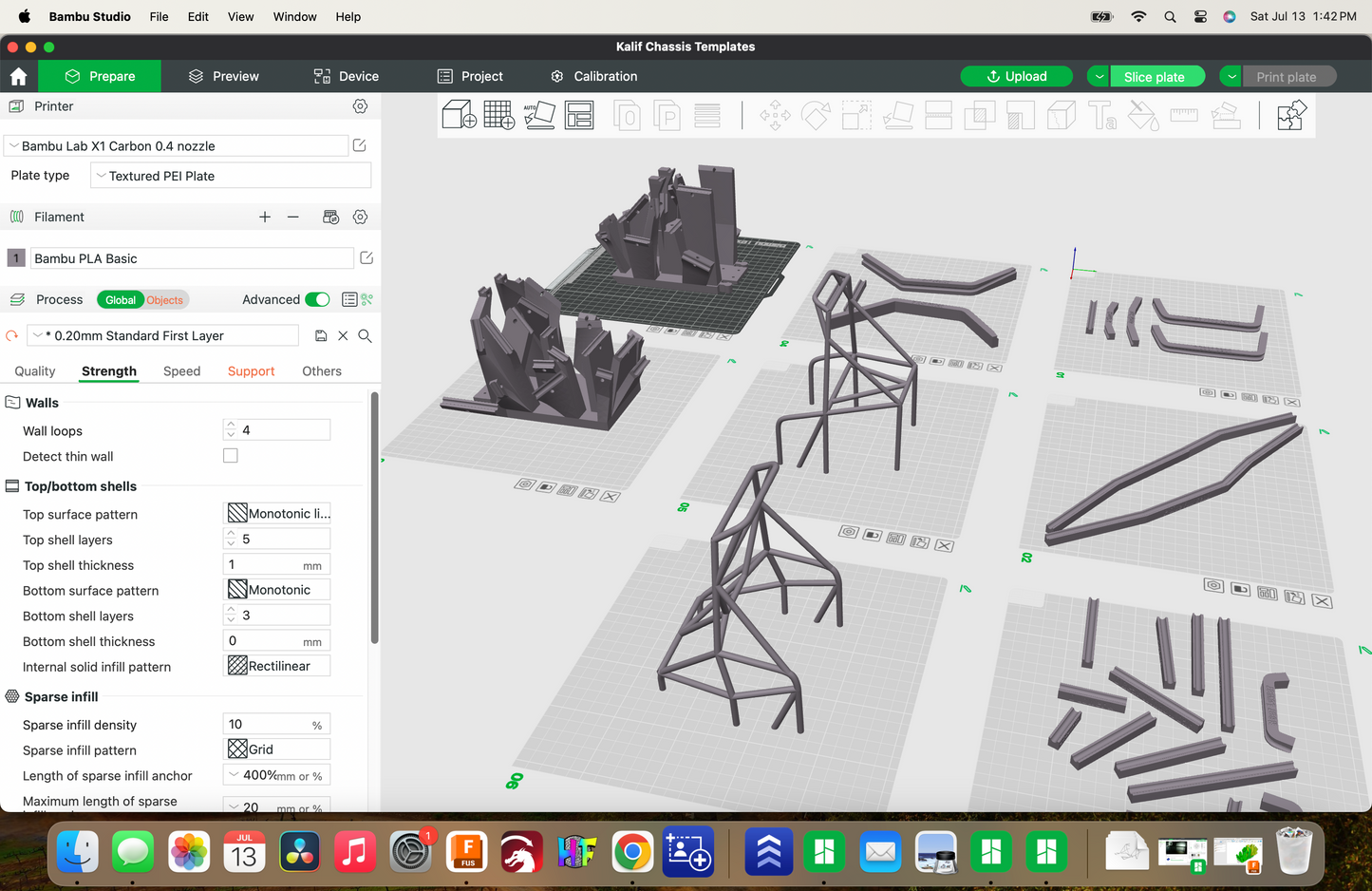Open printer settings gear icon

coord(360,106)
